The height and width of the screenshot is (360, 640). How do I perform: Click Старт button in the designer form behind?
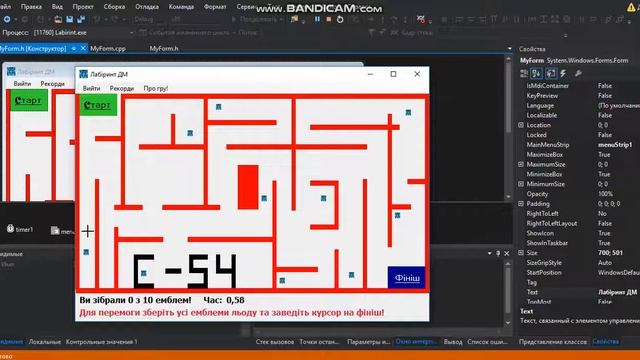click(29, 100)
